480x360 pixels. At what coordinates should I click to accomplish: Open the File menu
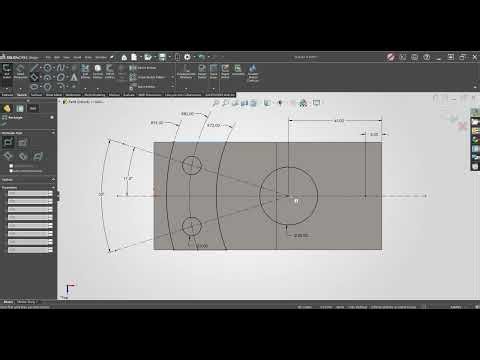48,57
